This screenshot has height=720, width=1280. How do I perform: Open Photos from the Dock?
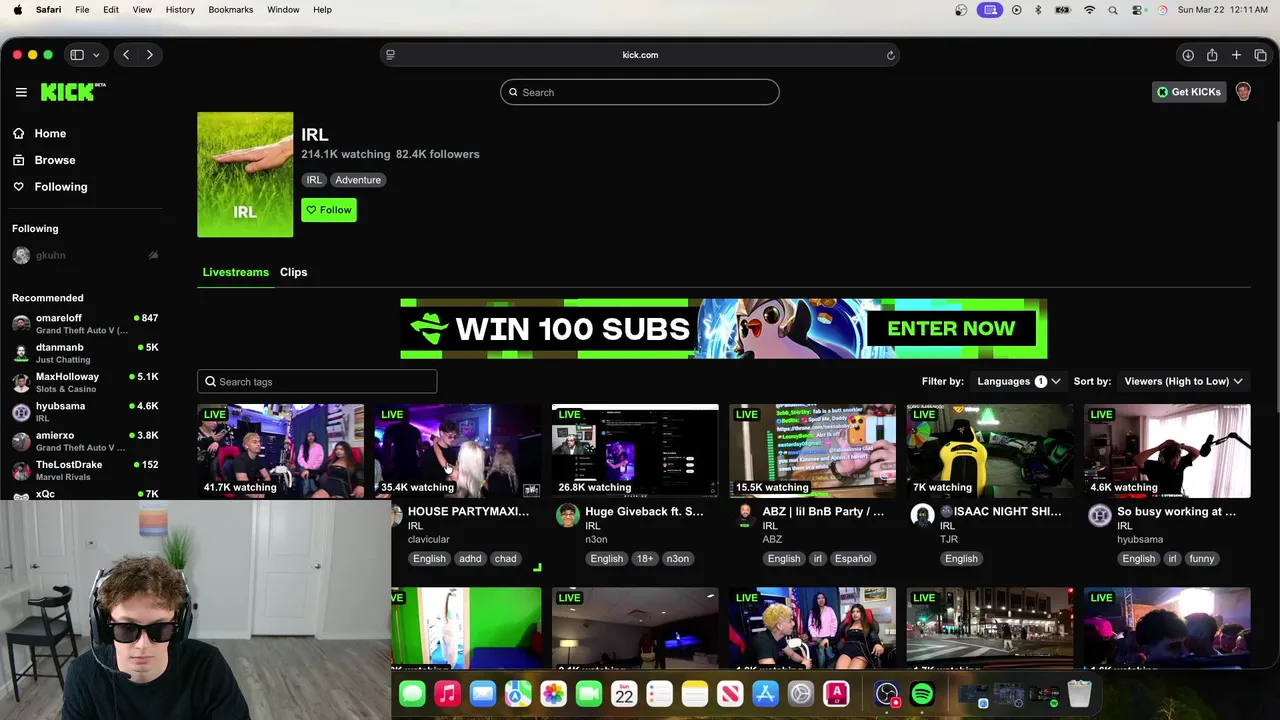click(553, 694)
